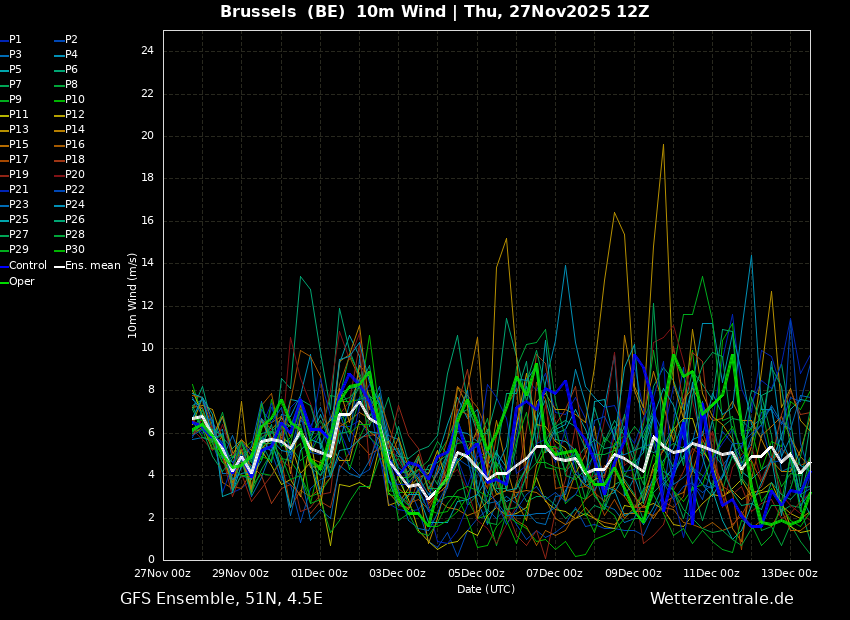Screen dimensions: 850x620
Task: Click the Control legend entry
Action: (x=24, y=266)
